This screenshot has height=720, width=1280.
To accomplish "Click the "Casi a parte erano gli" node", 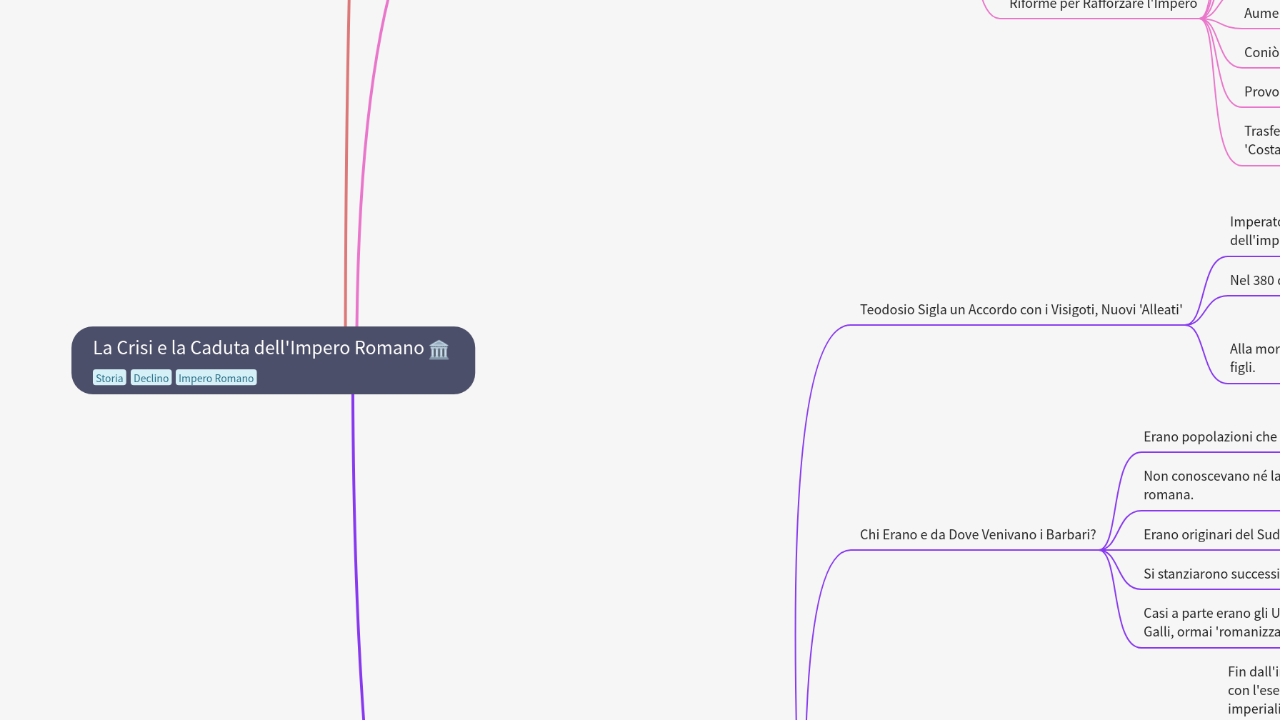I will (1210, 622).
